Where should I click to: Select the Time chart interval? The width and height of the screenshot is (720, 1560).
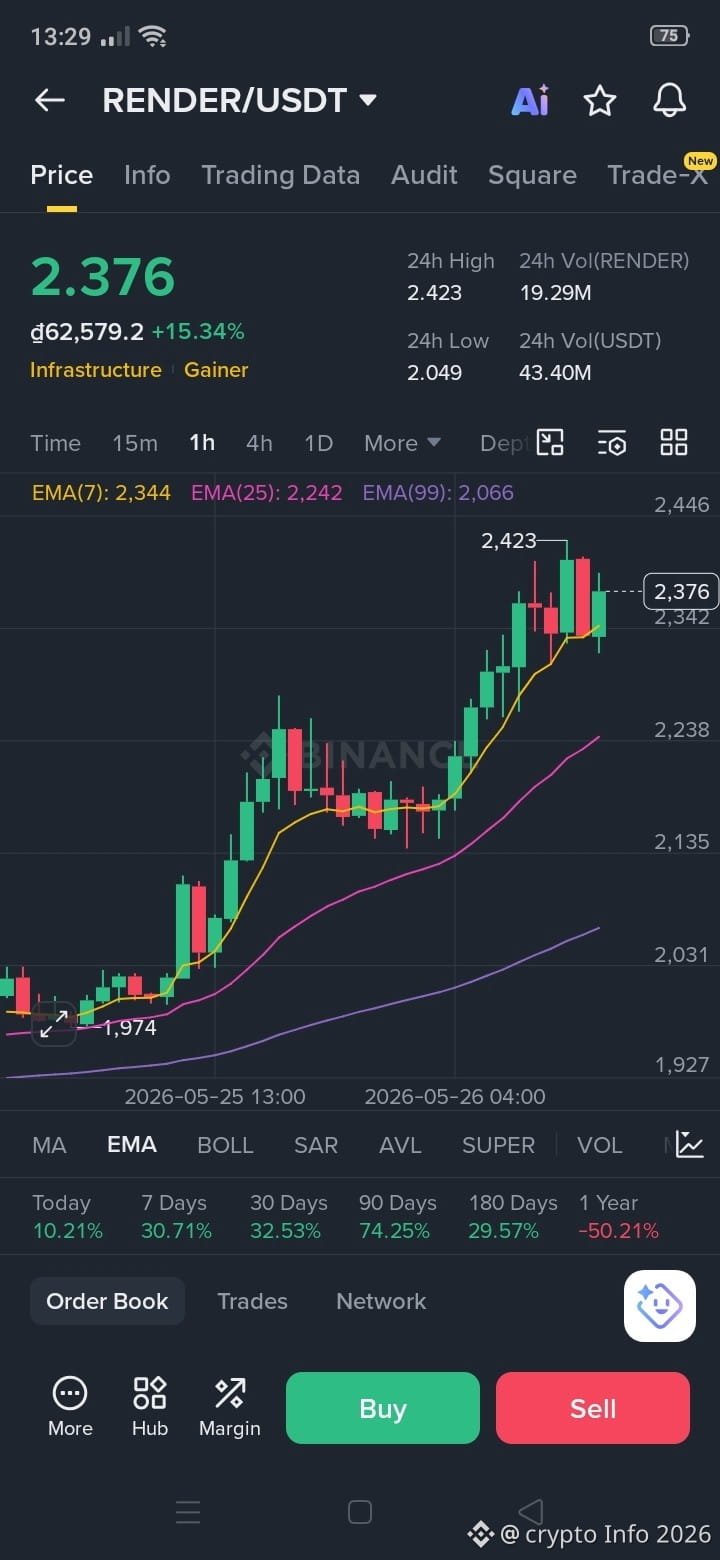[x=55, y=443]
